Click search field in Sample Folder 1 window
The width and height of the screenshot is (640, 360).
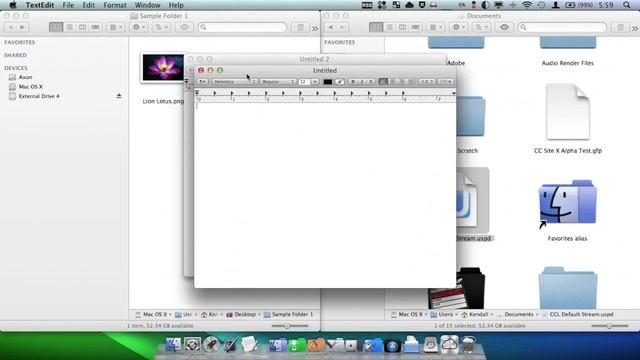click(242, 27)
